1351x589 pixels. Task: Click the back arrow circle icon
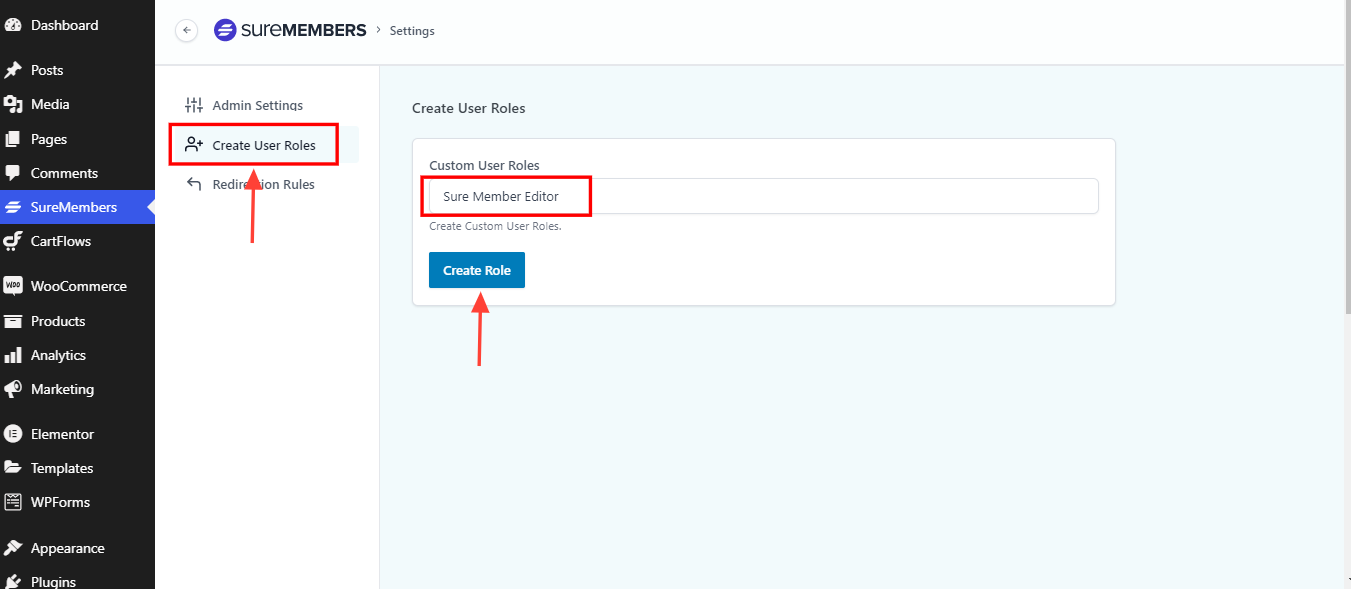(186, 30)
